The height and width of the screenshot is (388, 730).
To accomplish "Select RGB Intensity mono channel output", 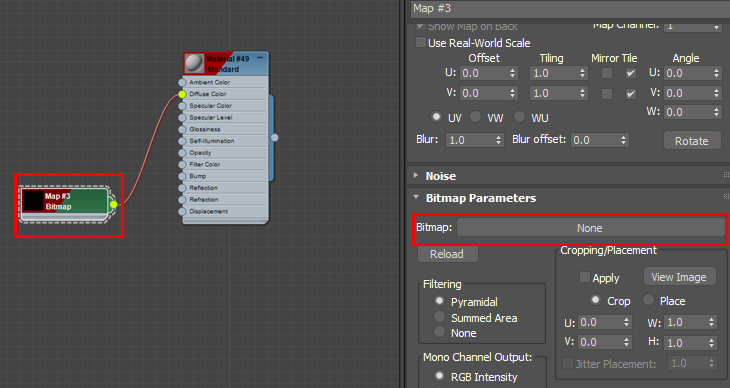I will [439, 375].
